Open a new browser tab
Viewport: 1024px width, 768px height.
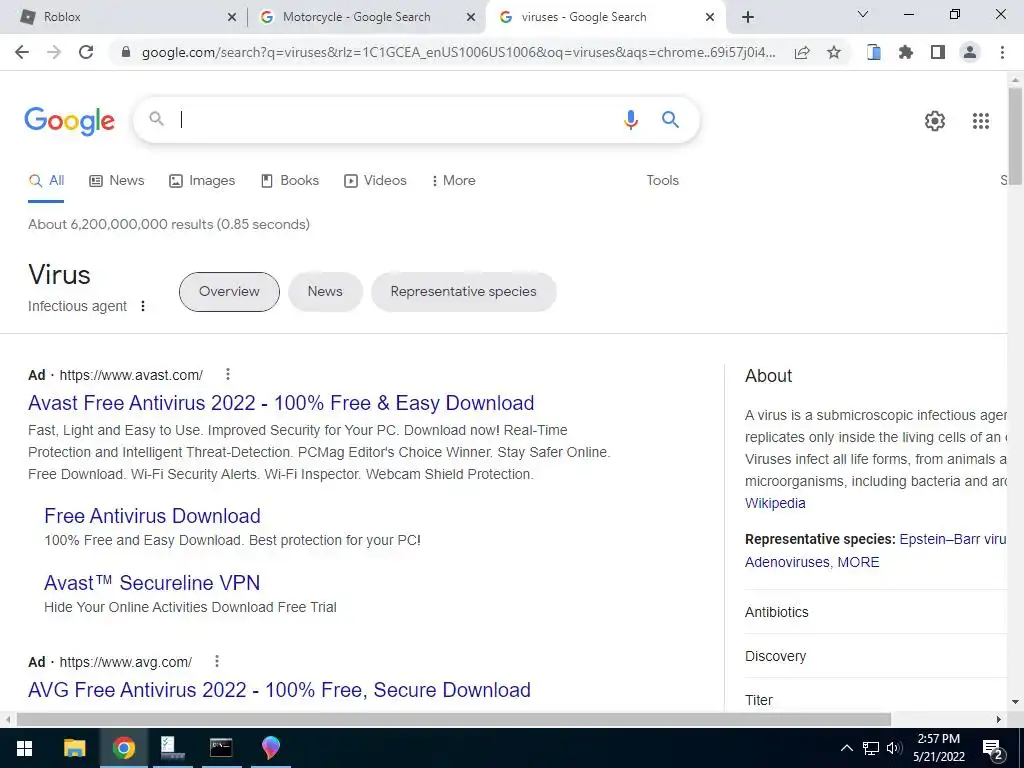[748, 18]
